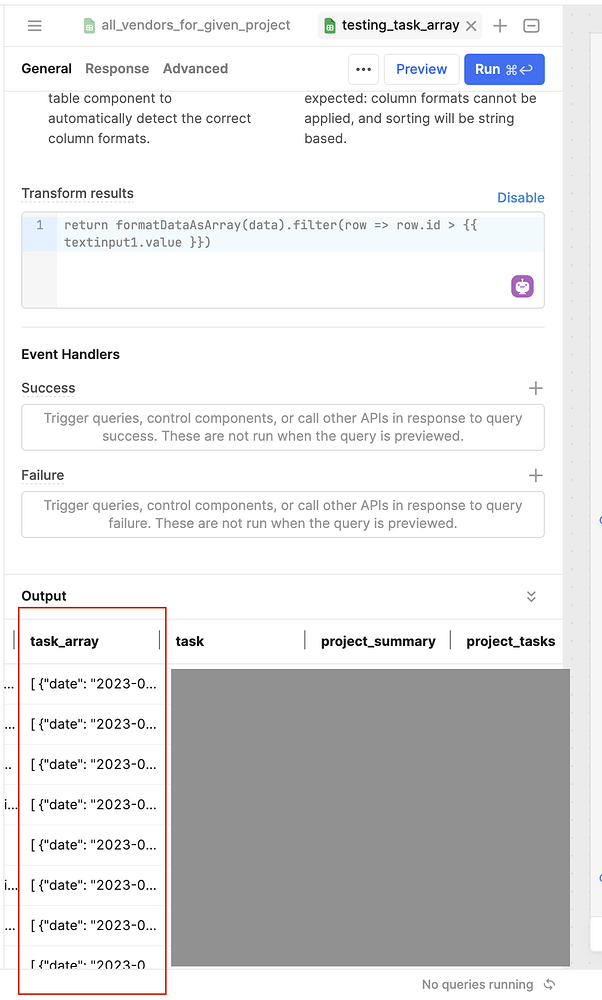Add a new query tab with plus
This screenshot has width=602, height=1000.
click(x=500, y=26)
